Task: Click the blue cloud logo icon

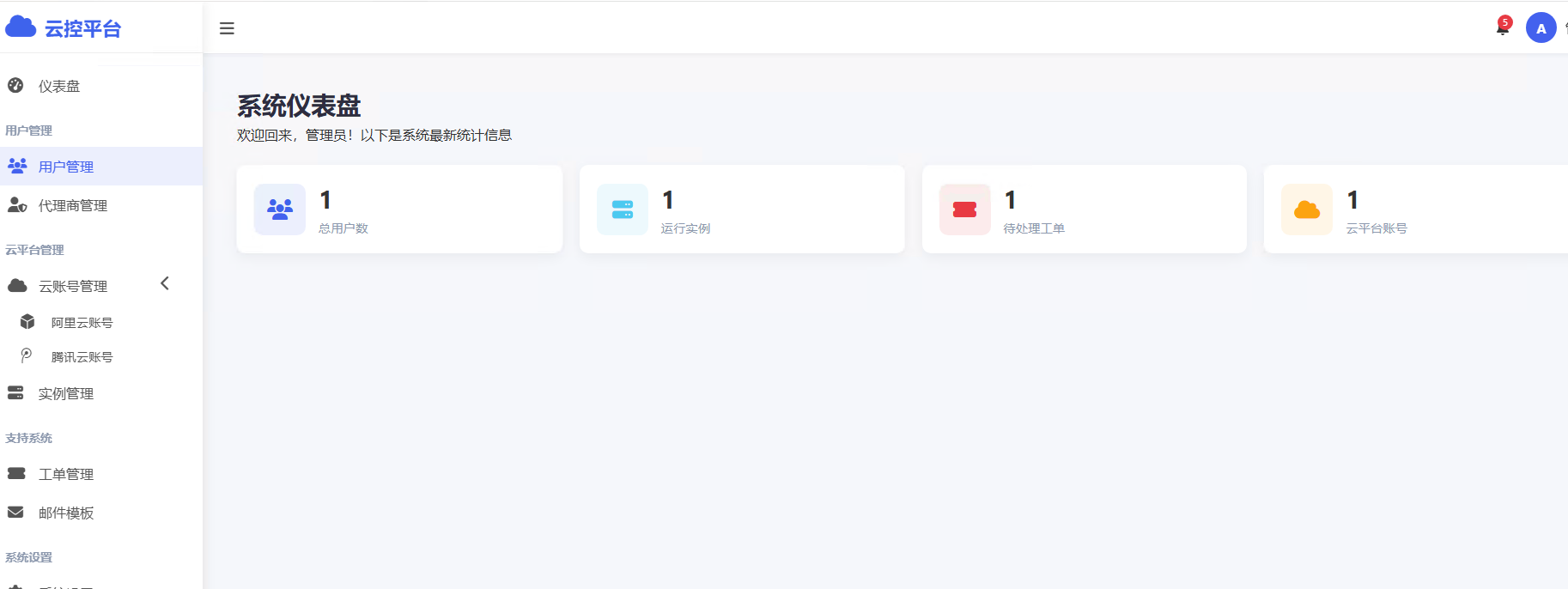Action: tap(21, 27)
